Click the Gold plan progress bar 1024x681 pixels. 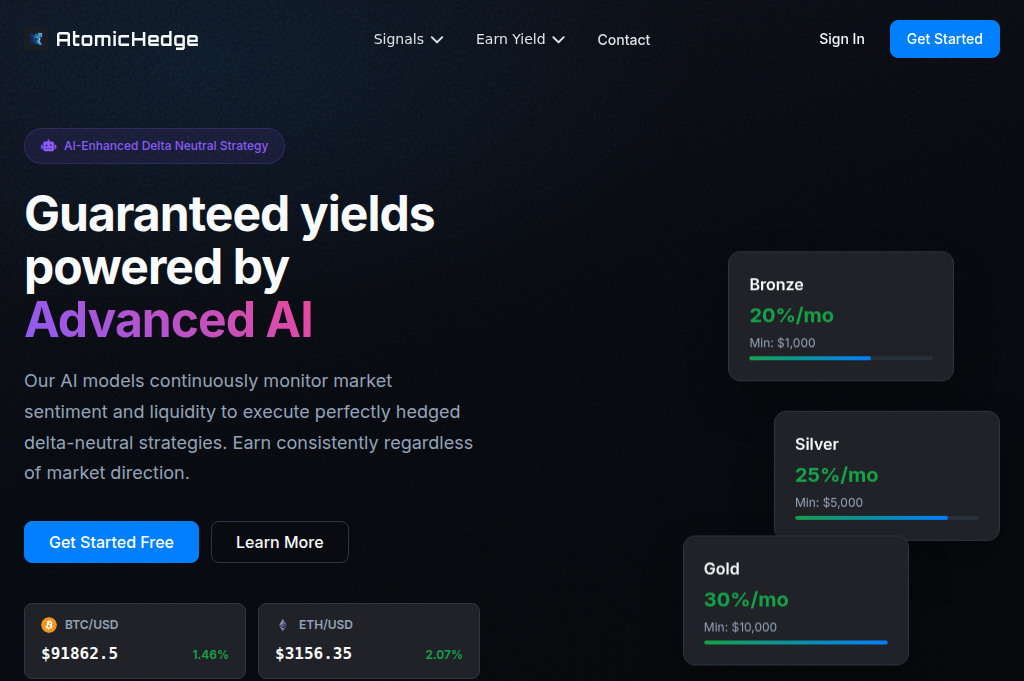(x=795, y=642)
